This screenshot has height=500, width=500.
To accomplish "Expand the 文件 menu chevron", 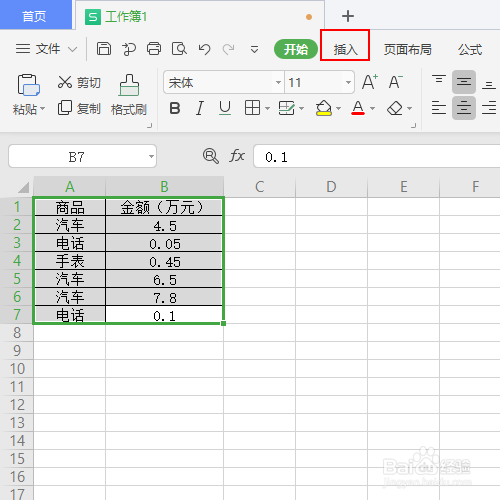I will point(72,50).
